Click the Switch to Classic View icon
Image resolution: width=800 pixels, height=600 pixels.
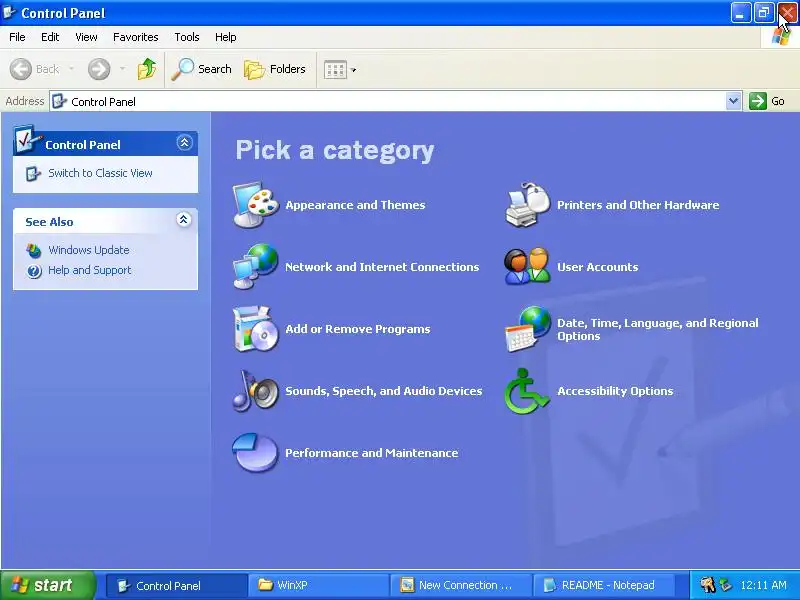33,173
